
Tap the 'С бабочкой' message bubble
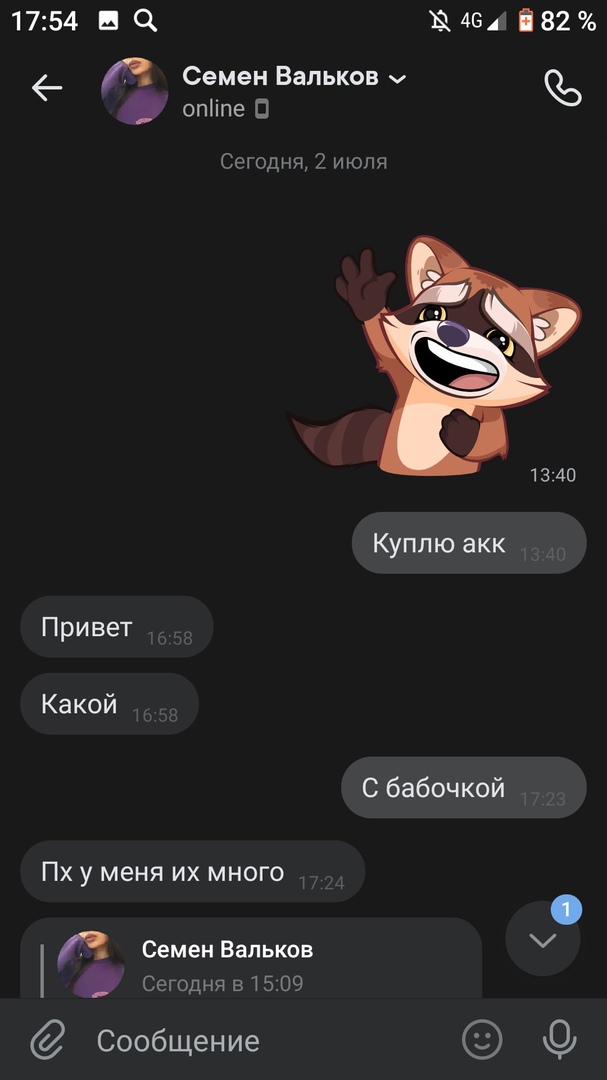(464, 787)
